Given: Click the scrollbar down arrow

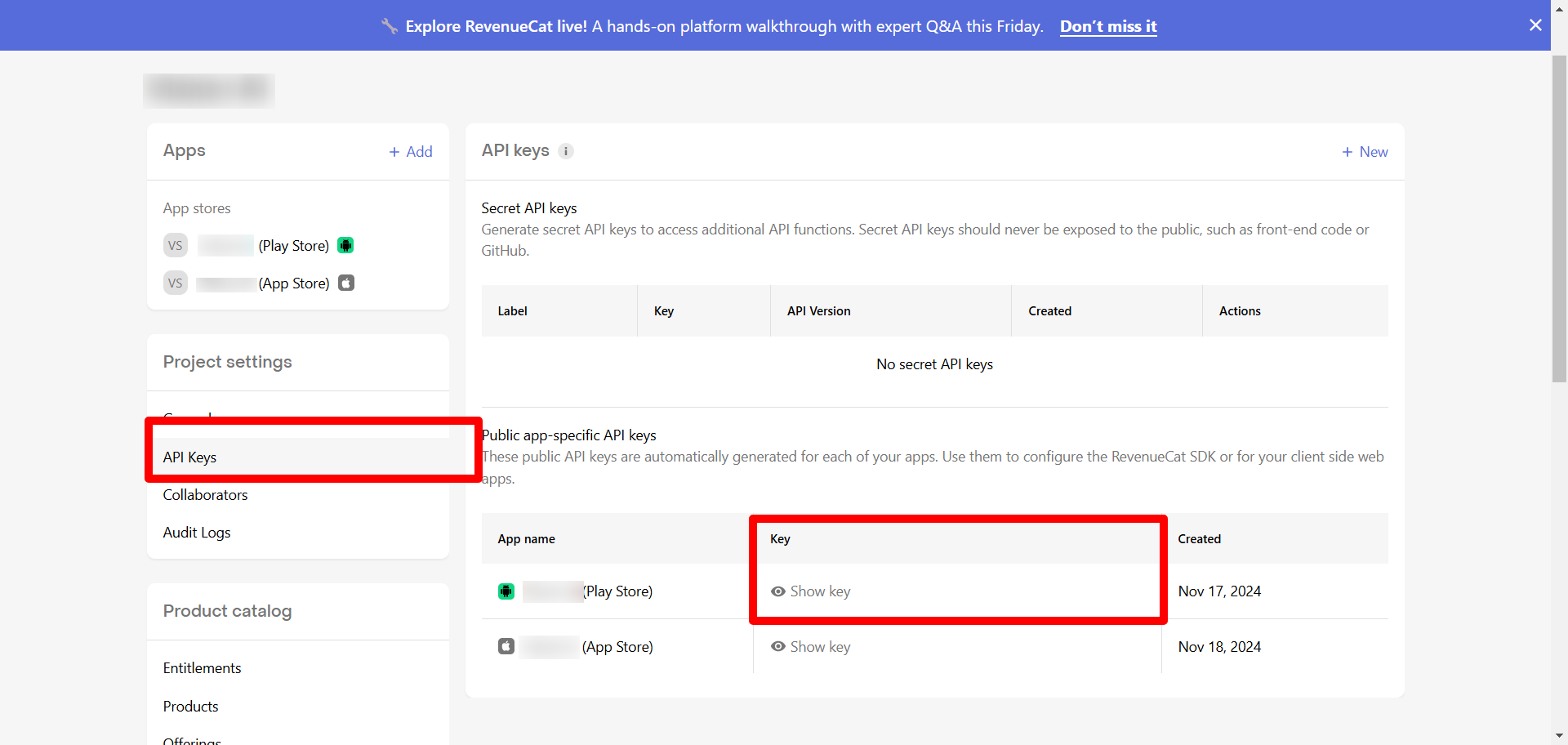Looking at the screenshot, I should 1559,735.
